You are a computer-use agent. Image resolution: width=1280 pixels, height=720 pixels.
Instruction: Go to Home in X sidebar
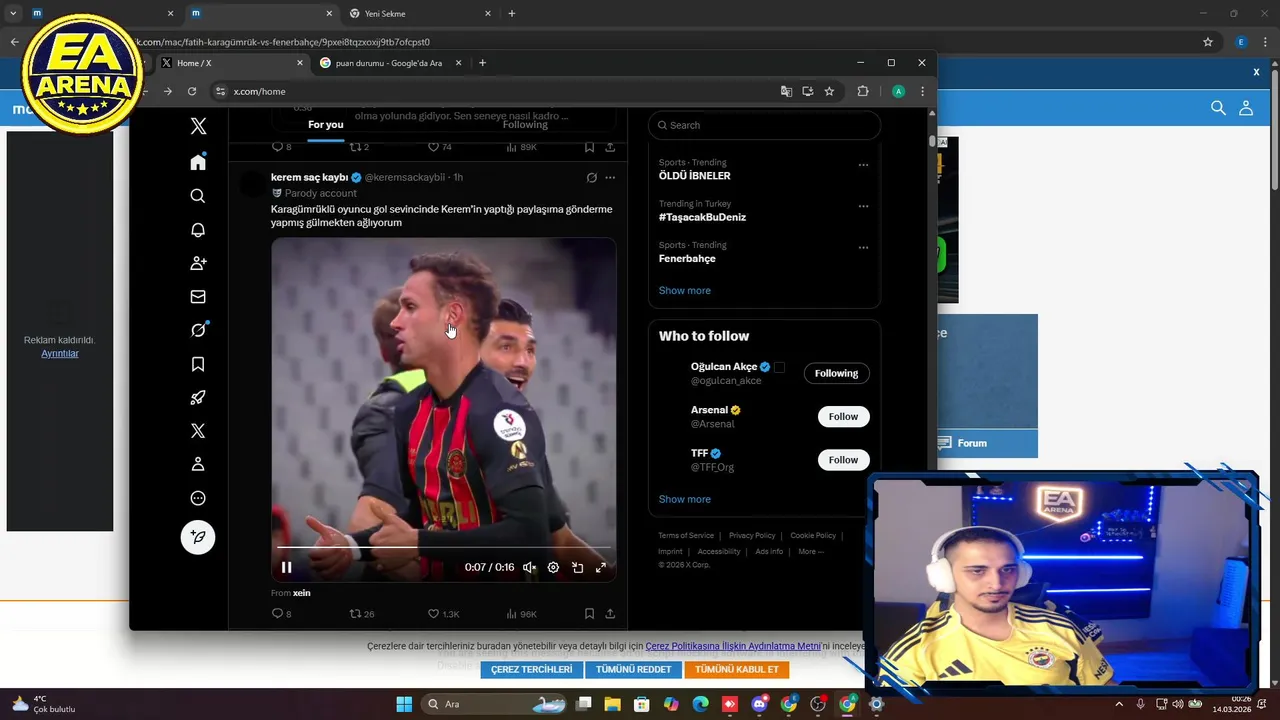[198, 162]
